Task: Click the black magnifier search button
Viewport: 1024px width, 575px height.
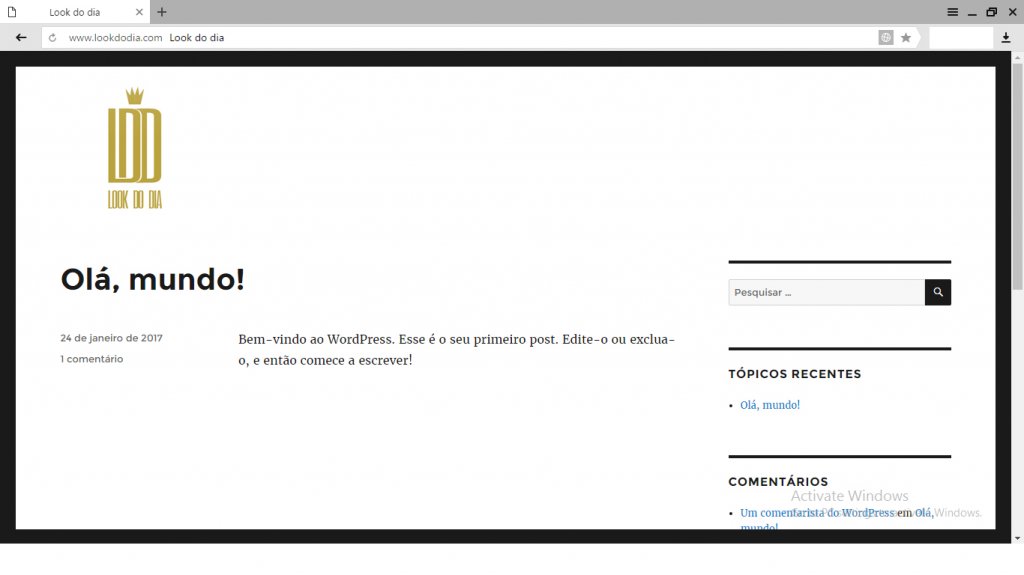Action: 938,292
